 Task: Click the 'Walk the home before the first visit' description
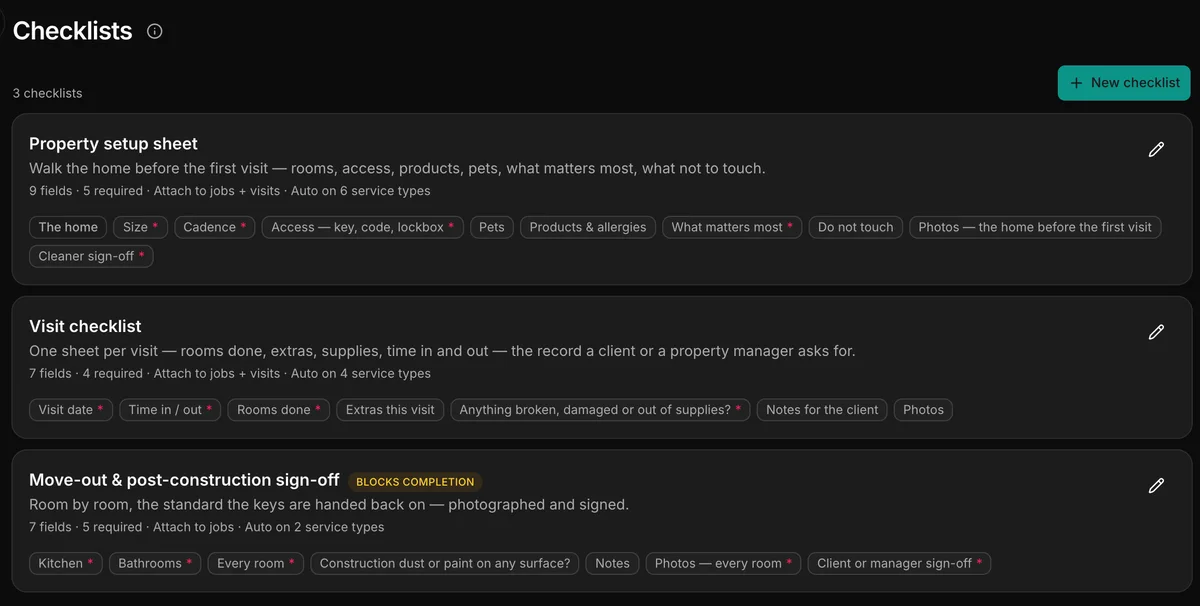397,168
